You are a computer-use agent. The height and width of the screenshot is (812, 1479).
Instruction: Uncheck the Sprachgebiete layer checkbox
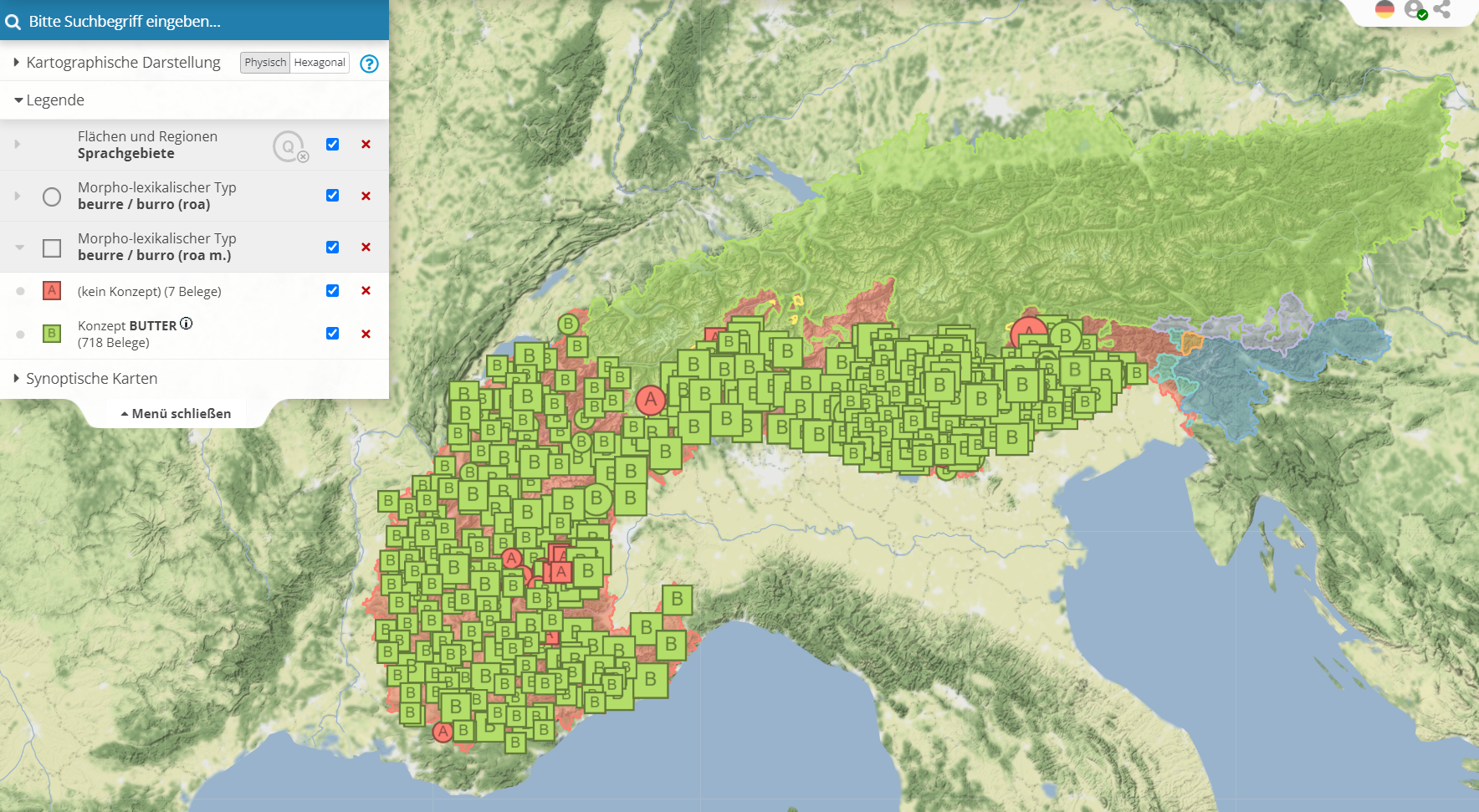tap(332, 145)
